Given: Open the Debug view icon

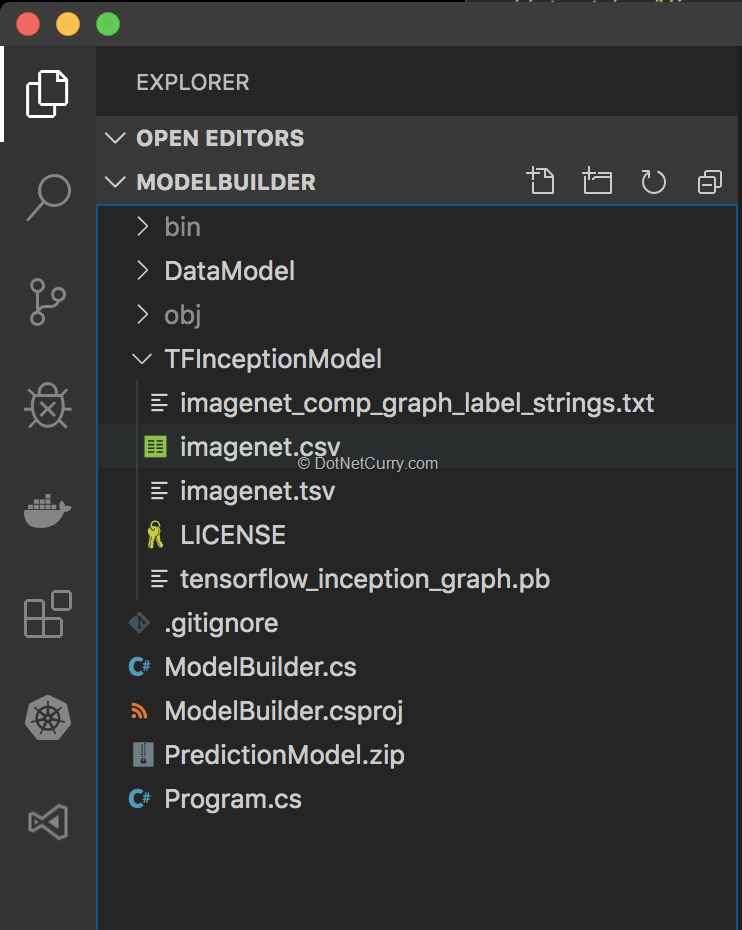Looking at the screenshot, I should (47, 407).
